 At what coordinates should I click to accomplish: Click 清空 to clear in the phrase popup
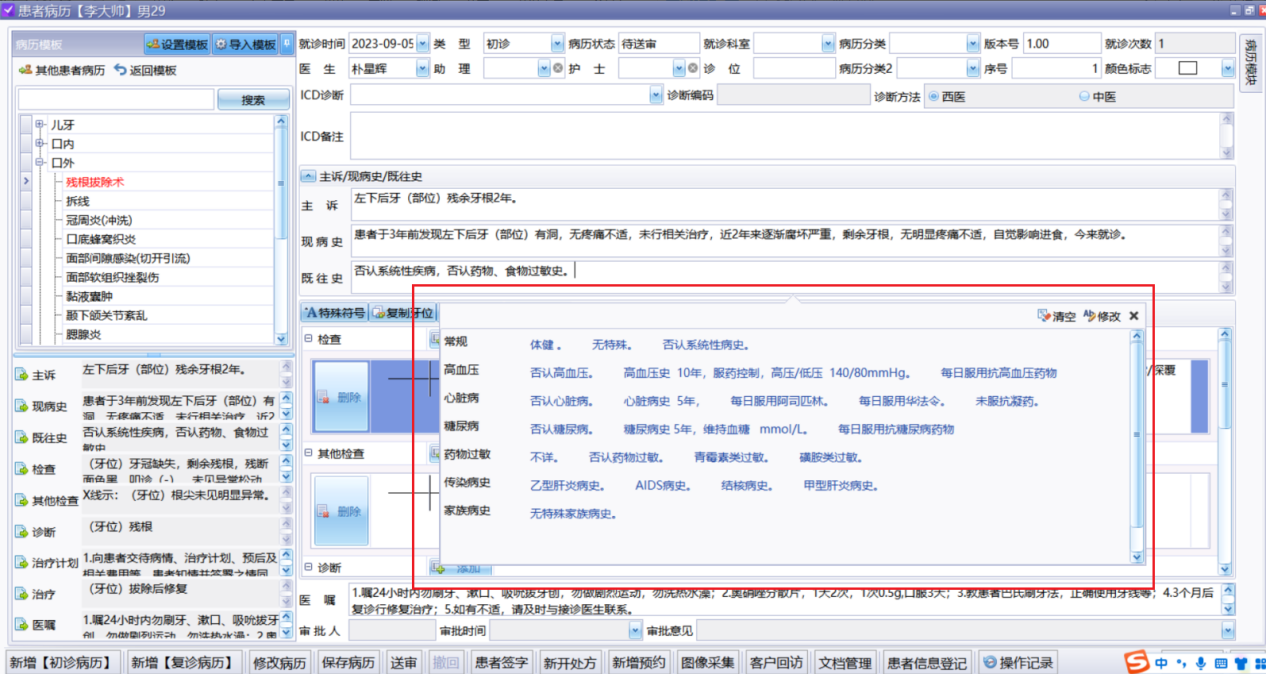tap(1056, 316)
